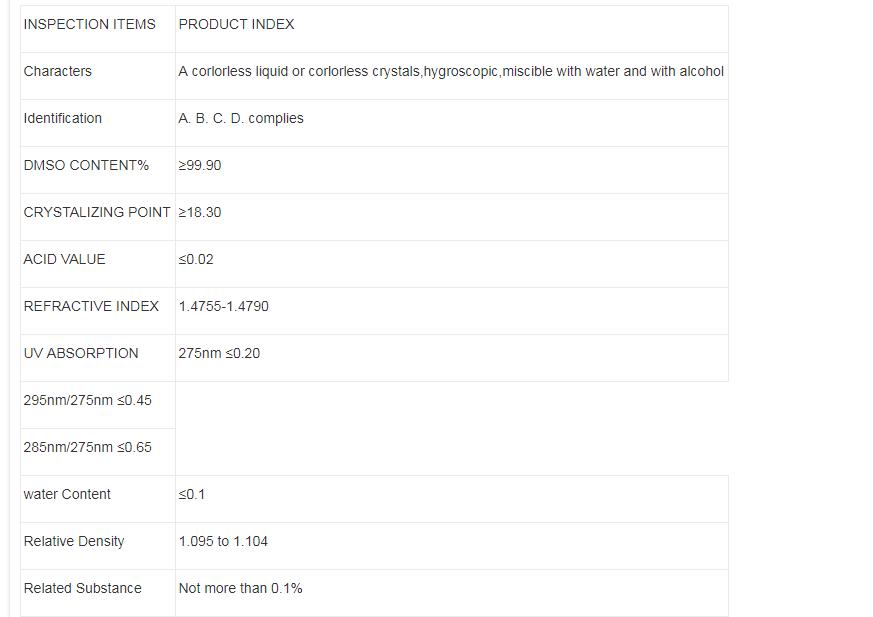Select the Identification row label
The image size is (873, 617).
(x=62, y=118)
